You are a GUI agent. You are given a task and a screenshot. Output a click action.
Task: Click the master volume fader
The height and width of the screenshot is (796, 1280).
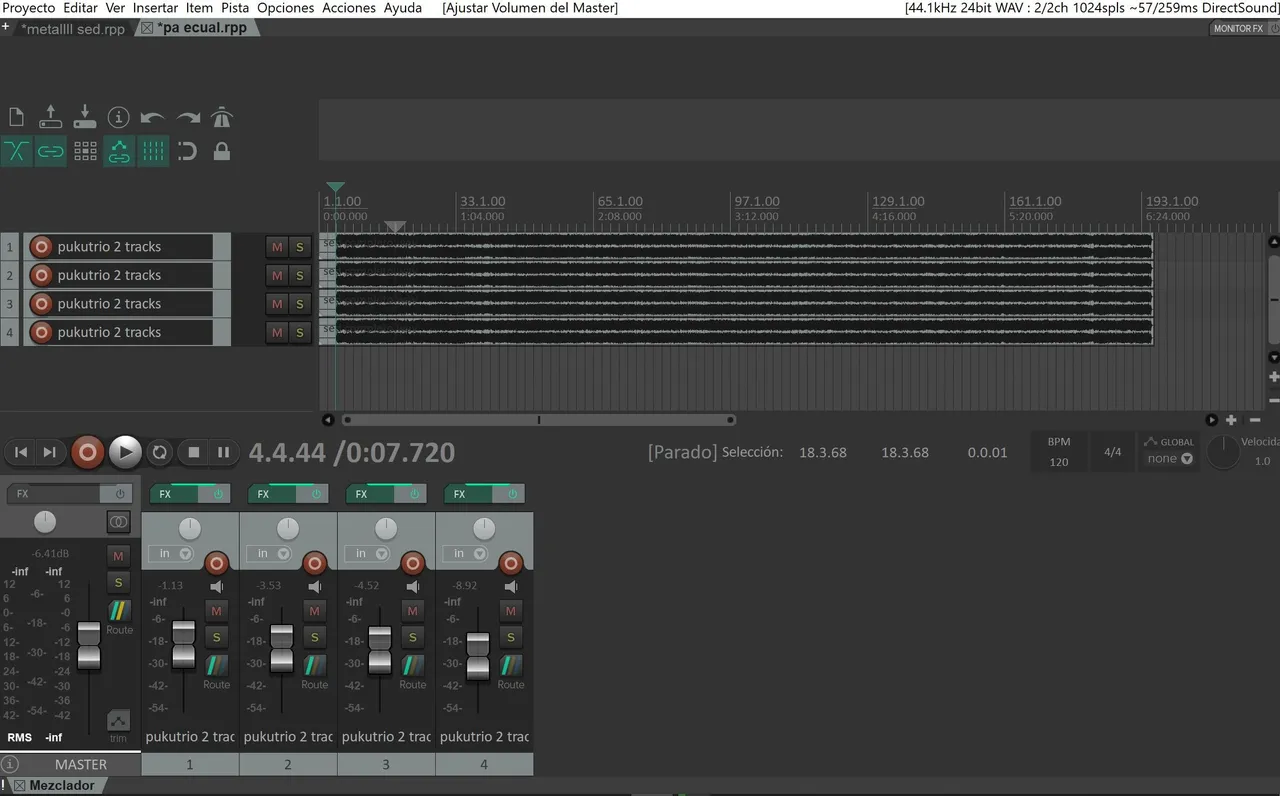[89, 645]
